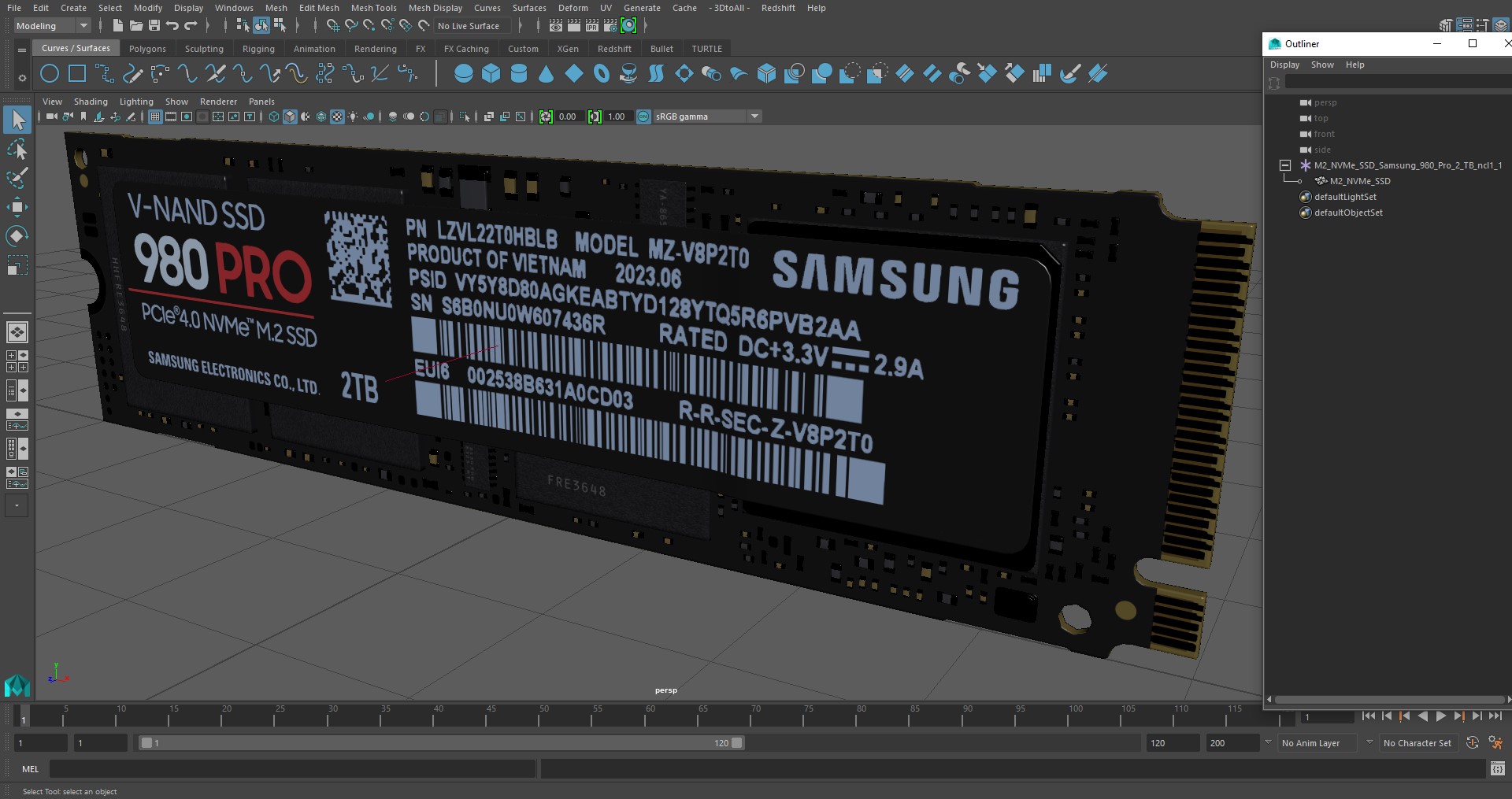Click the Open Scene folder icon
The image size is (1512, 799).
click(x=135, y=26)
